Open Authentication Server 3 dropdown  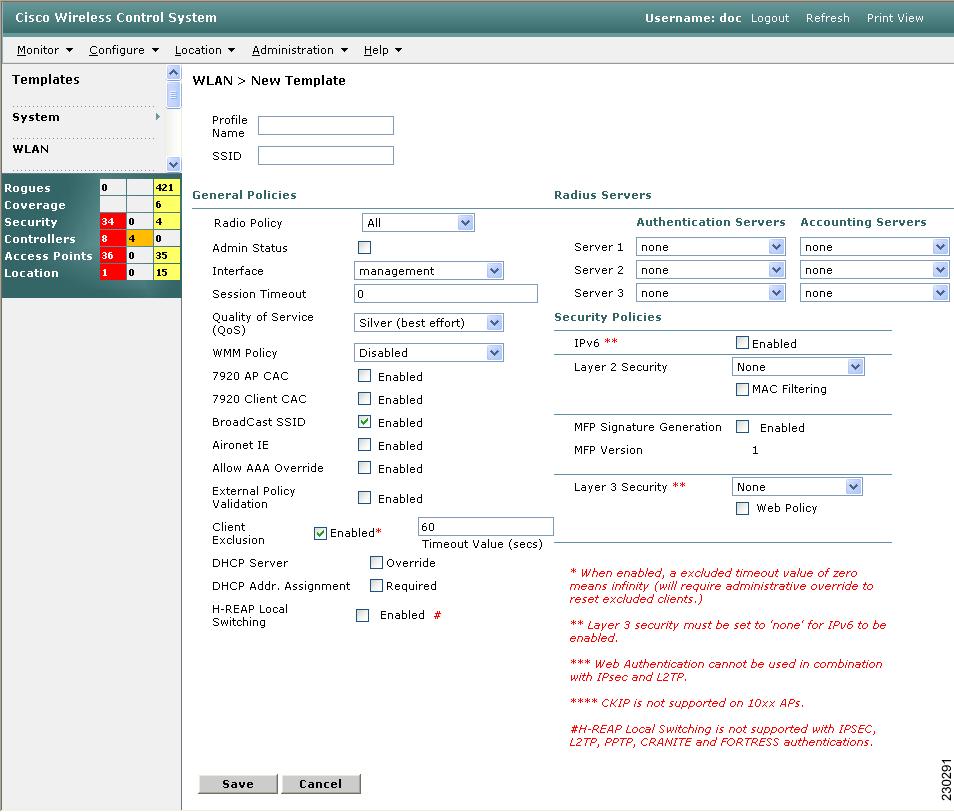click(710, 293)
